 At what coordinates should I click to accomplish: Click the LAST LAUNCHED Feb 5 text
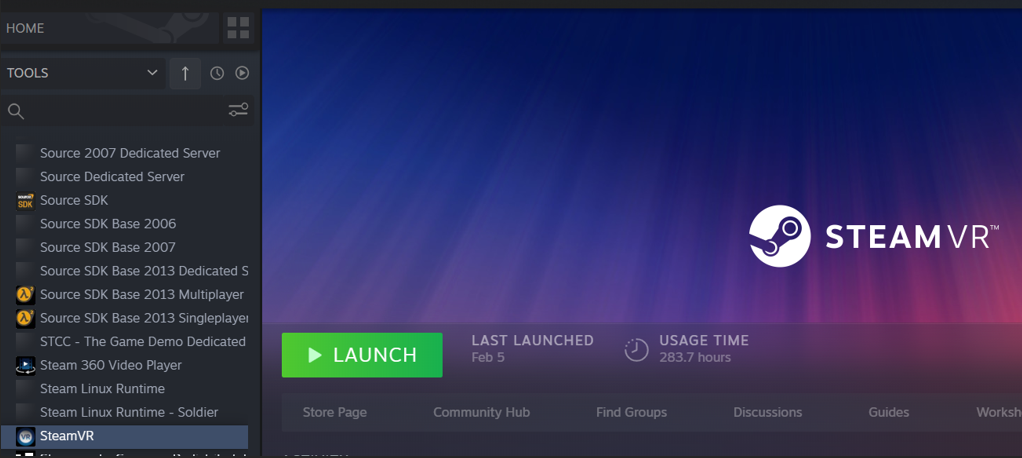coord(532,349)
